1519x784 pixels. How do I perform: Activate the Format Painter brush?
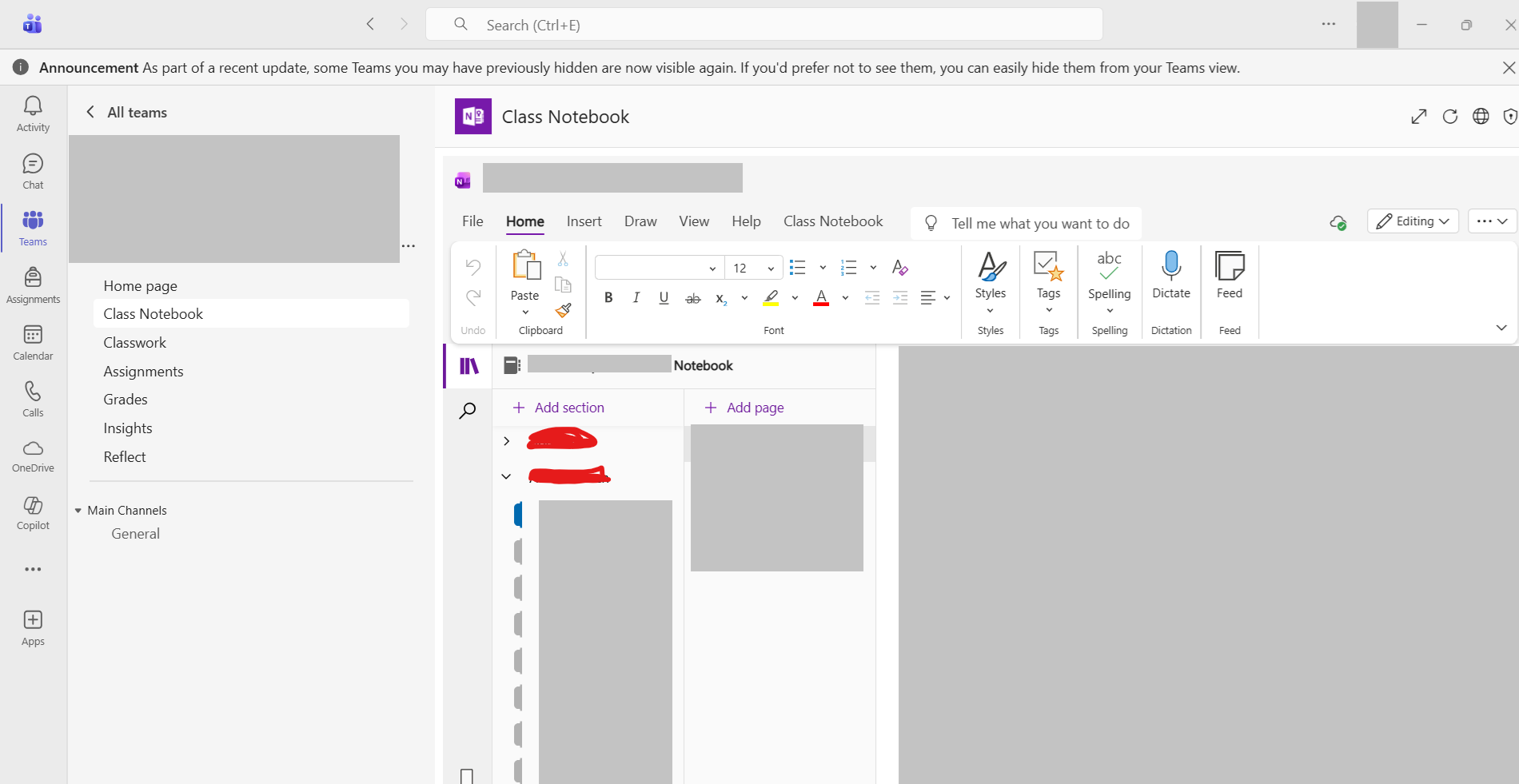point(563,310)
